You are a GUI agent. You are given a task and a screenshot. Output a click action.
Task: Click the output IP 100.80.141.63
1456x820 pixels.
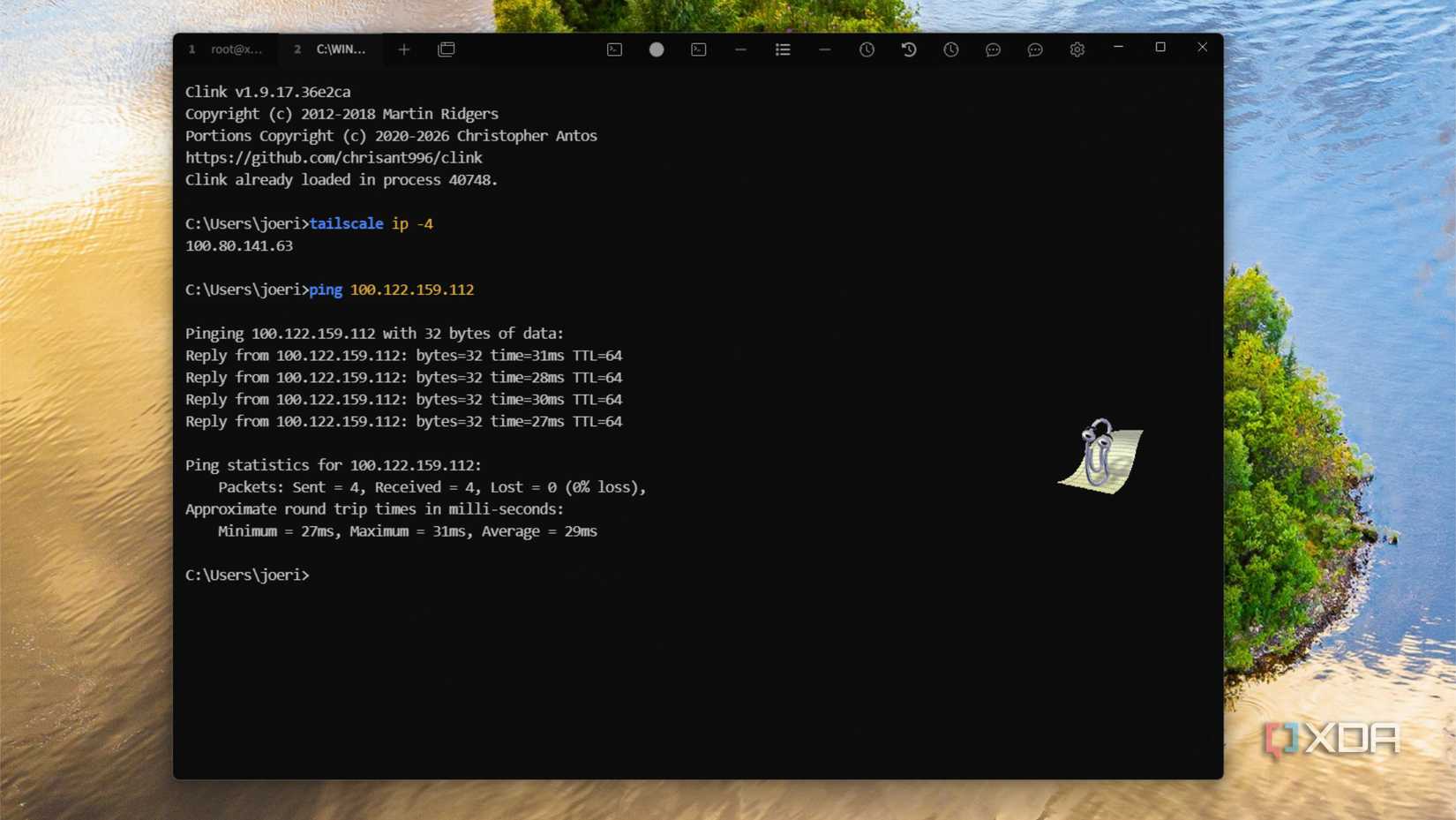pyautogui.click(x=239, y=245)
